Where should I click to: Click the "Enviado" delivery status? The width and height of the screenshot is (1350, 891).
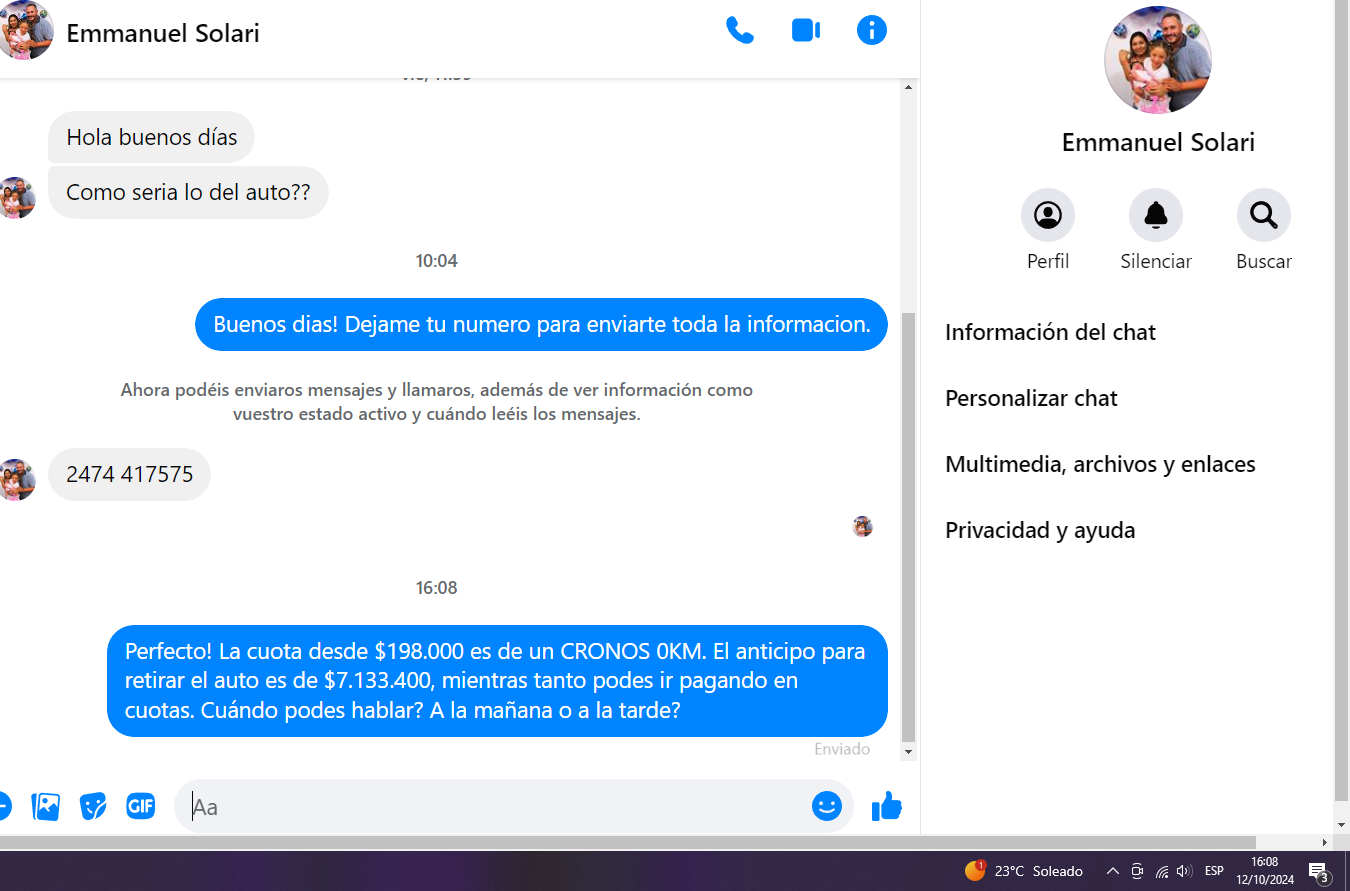click(x=842, y=749)
